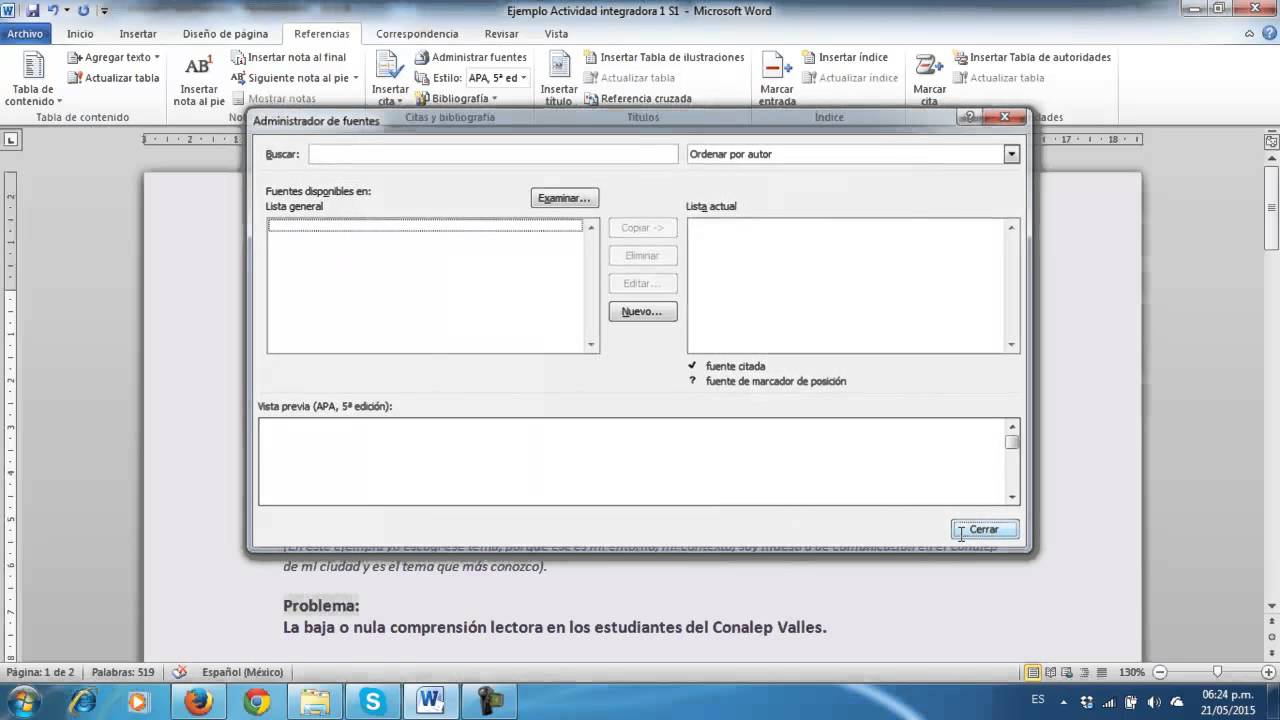
Task: Select Draft view icon in status bar
Action: click(x=1102, y=672)
